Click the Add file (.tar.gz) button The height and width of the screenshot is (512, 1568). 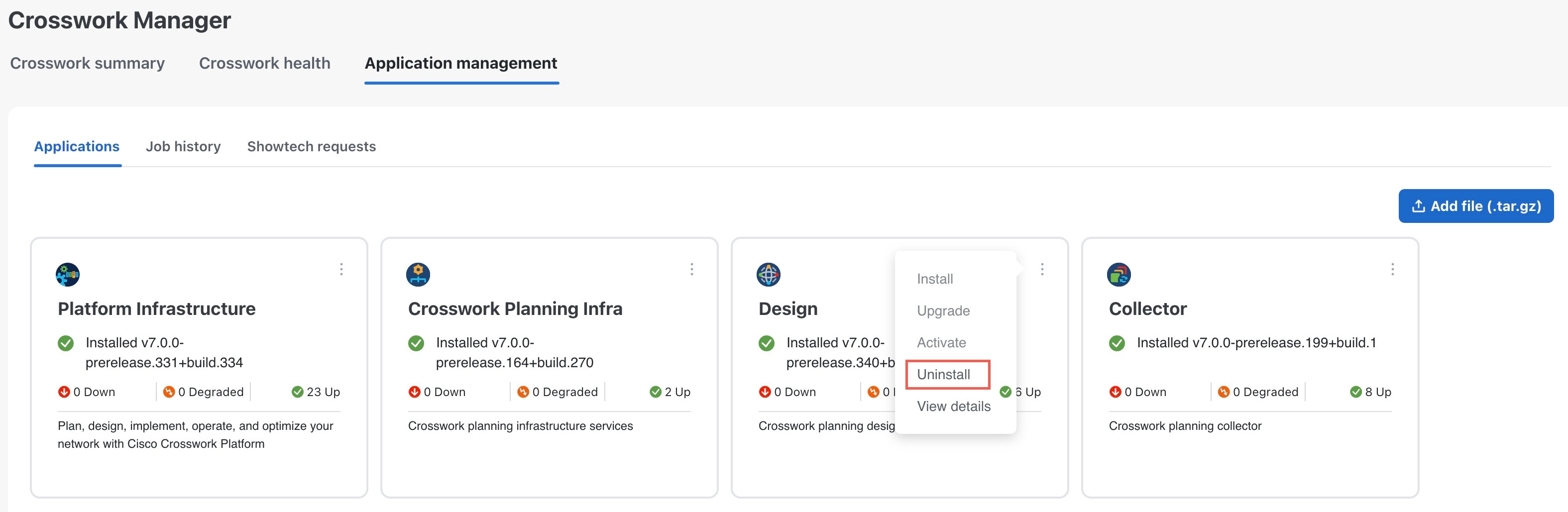[1475, 206]
